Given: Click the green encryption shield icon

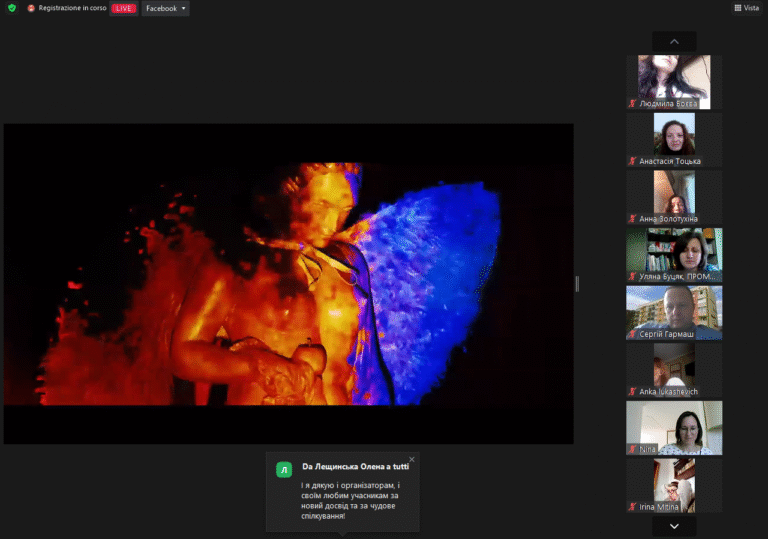Looking at the screenshot, I should point(12,8).
